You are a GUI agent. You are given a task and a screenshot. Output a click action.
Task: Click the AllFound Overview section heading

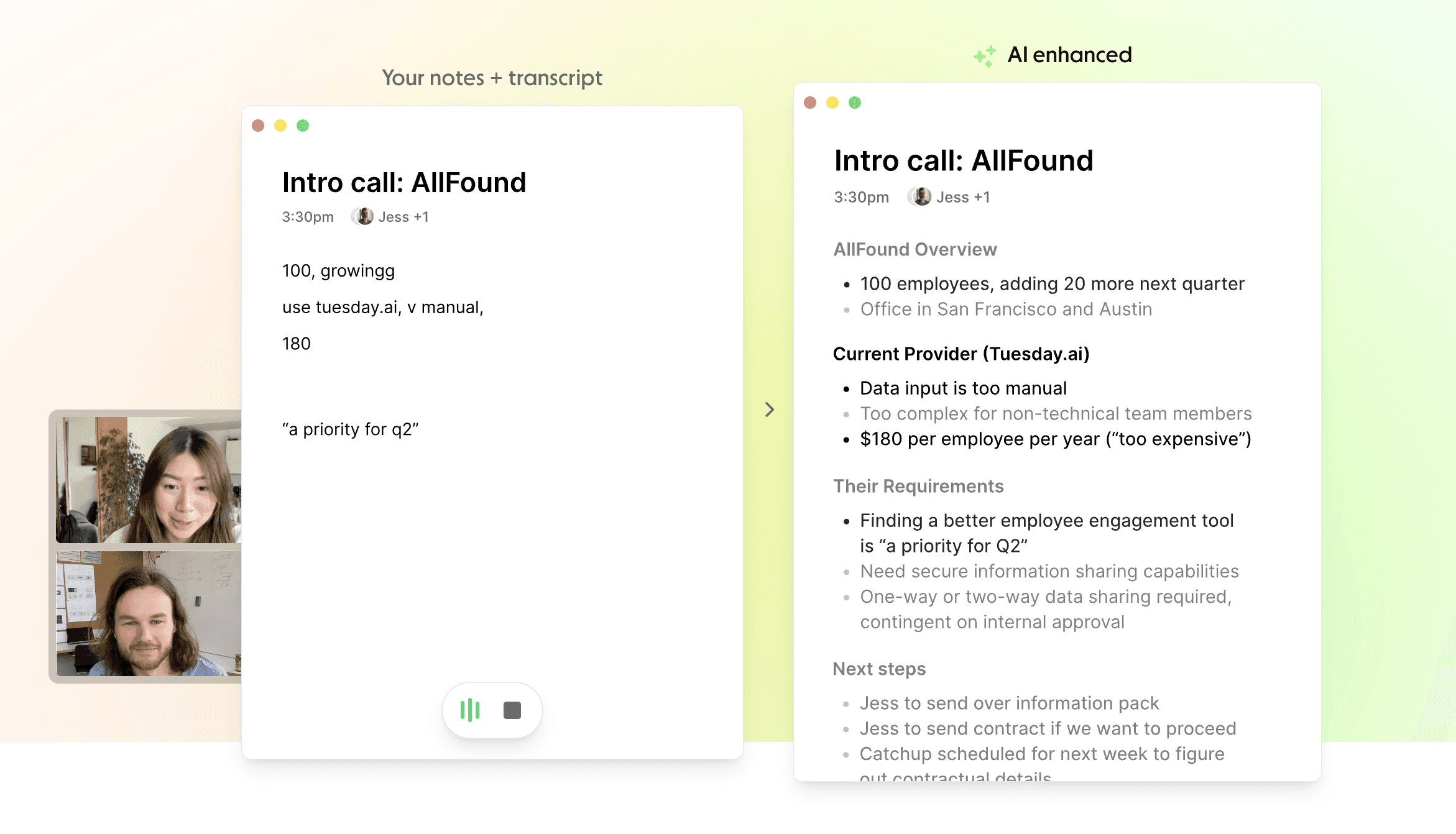tap(915, 249)
